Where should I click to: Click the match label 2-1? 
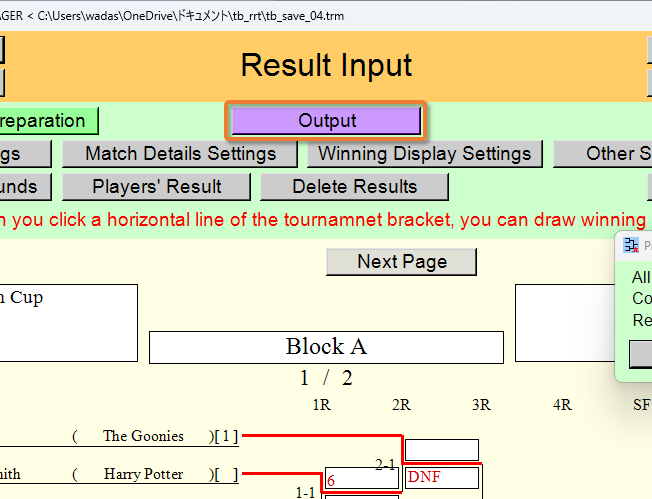[385, 464]
